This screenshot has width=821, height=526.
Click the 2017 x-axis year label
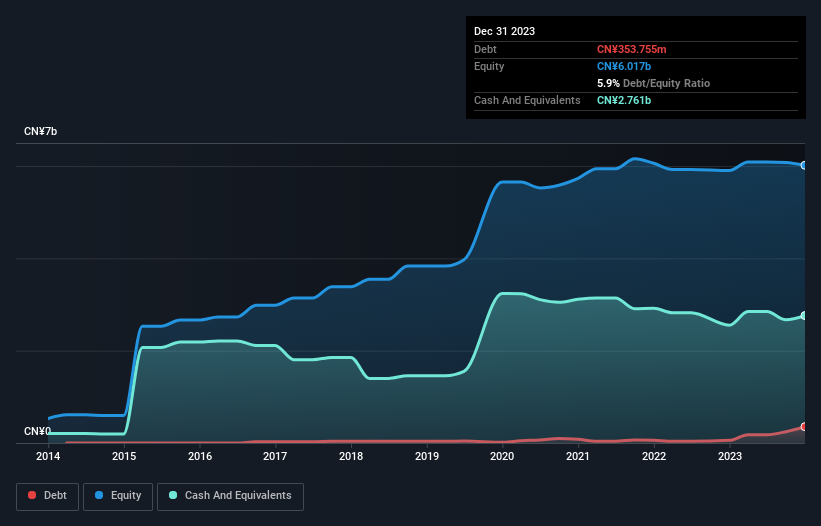point(275,456)
